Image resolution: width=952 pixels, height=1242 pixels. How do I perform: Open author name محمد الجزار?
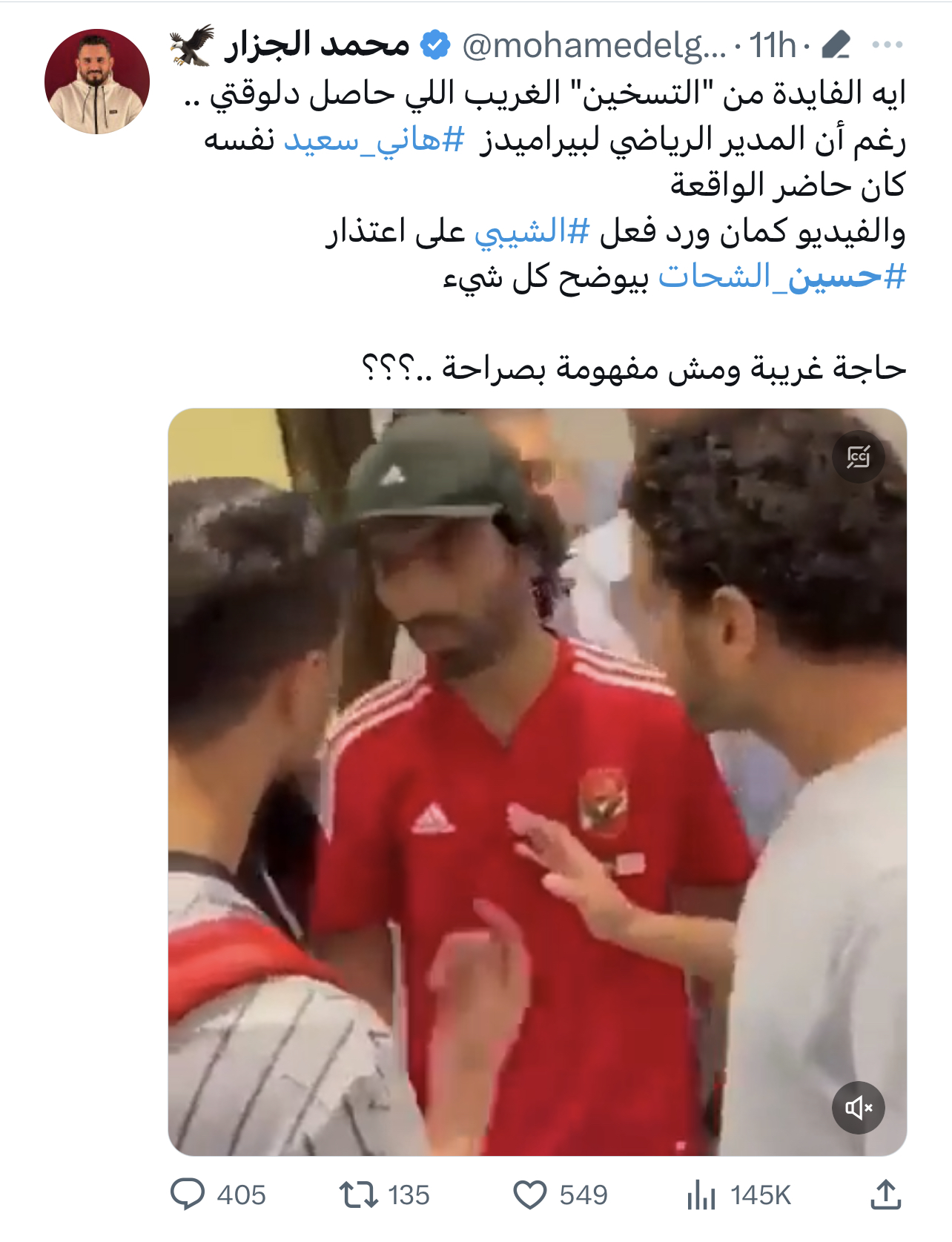[317, 44]
